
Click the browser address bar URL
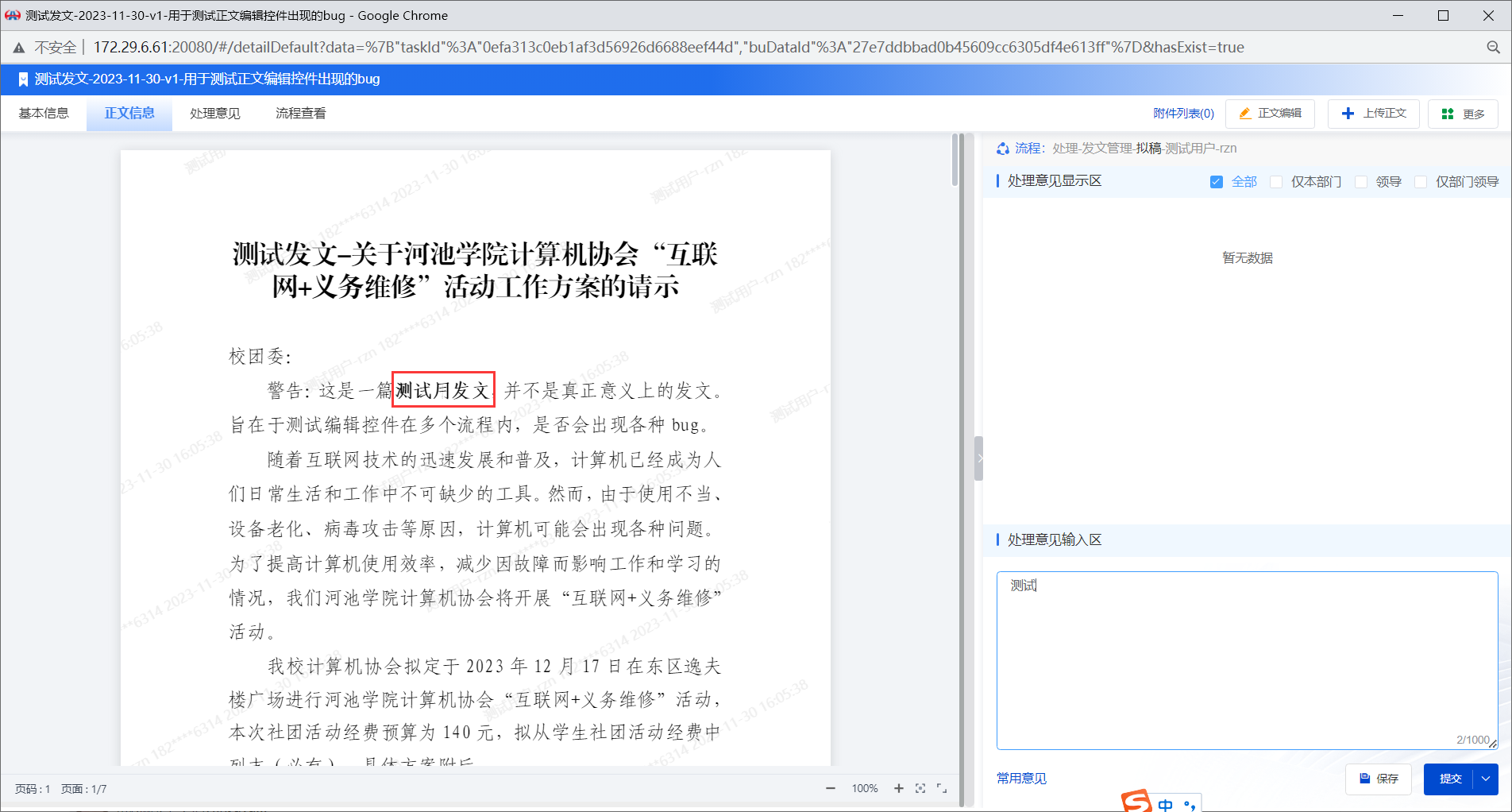[x=669, y=48]
